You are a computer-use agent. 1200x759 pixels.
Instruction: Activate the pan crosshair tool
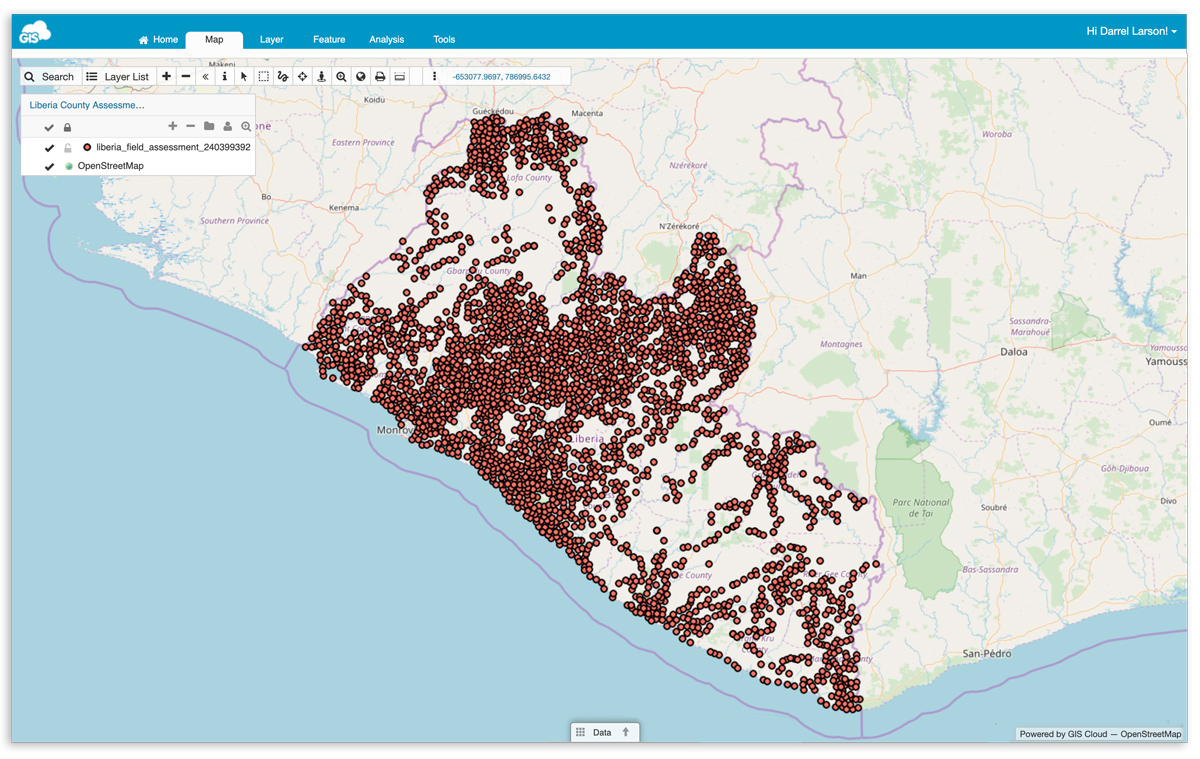(x=302, y=76)
